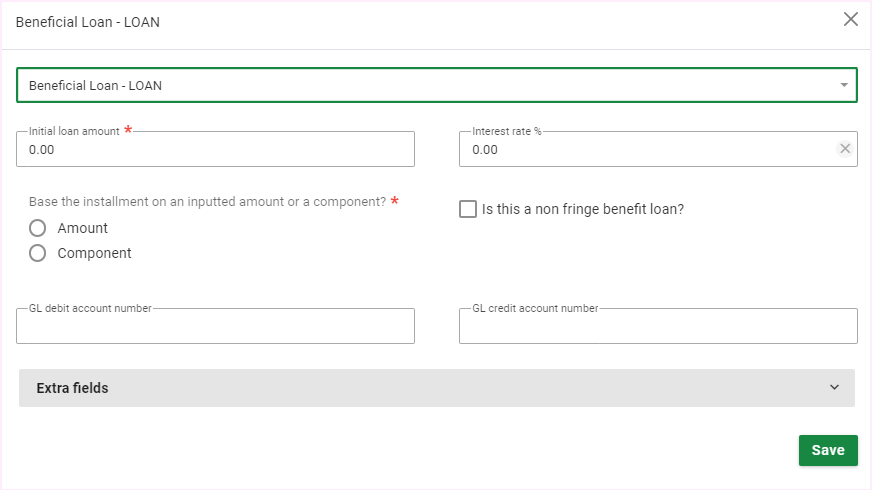Viewport: 872px width, 490px height.
Task: Expand the Extra fields section
Action: 436,388
